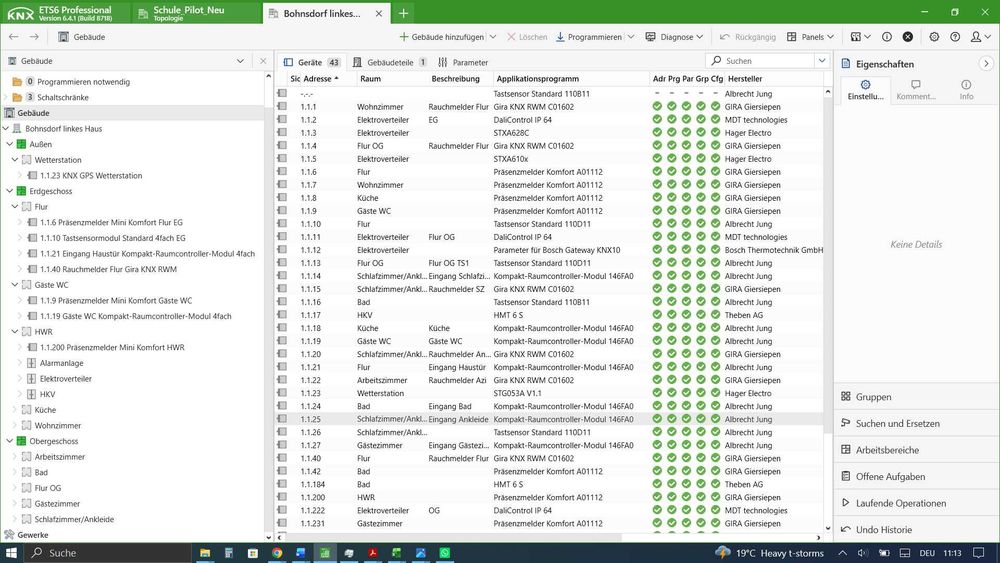1000x563 pixels.
Task: Expand the Arbeitszimmer room node
Action: tap(15, 457)
